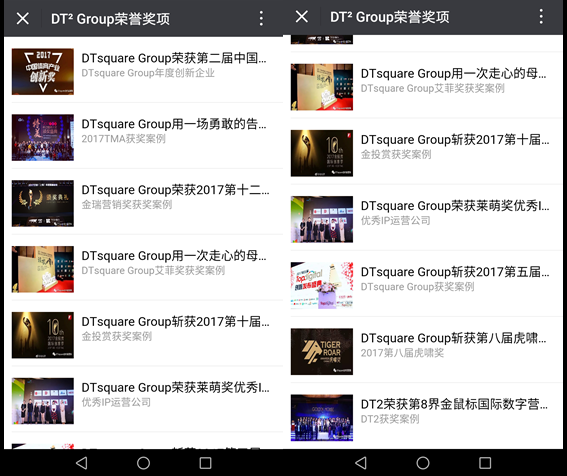Tap page title 'DT² Group荣誉奖项' on left screen

pyautogui.click(x=110, y=18)
